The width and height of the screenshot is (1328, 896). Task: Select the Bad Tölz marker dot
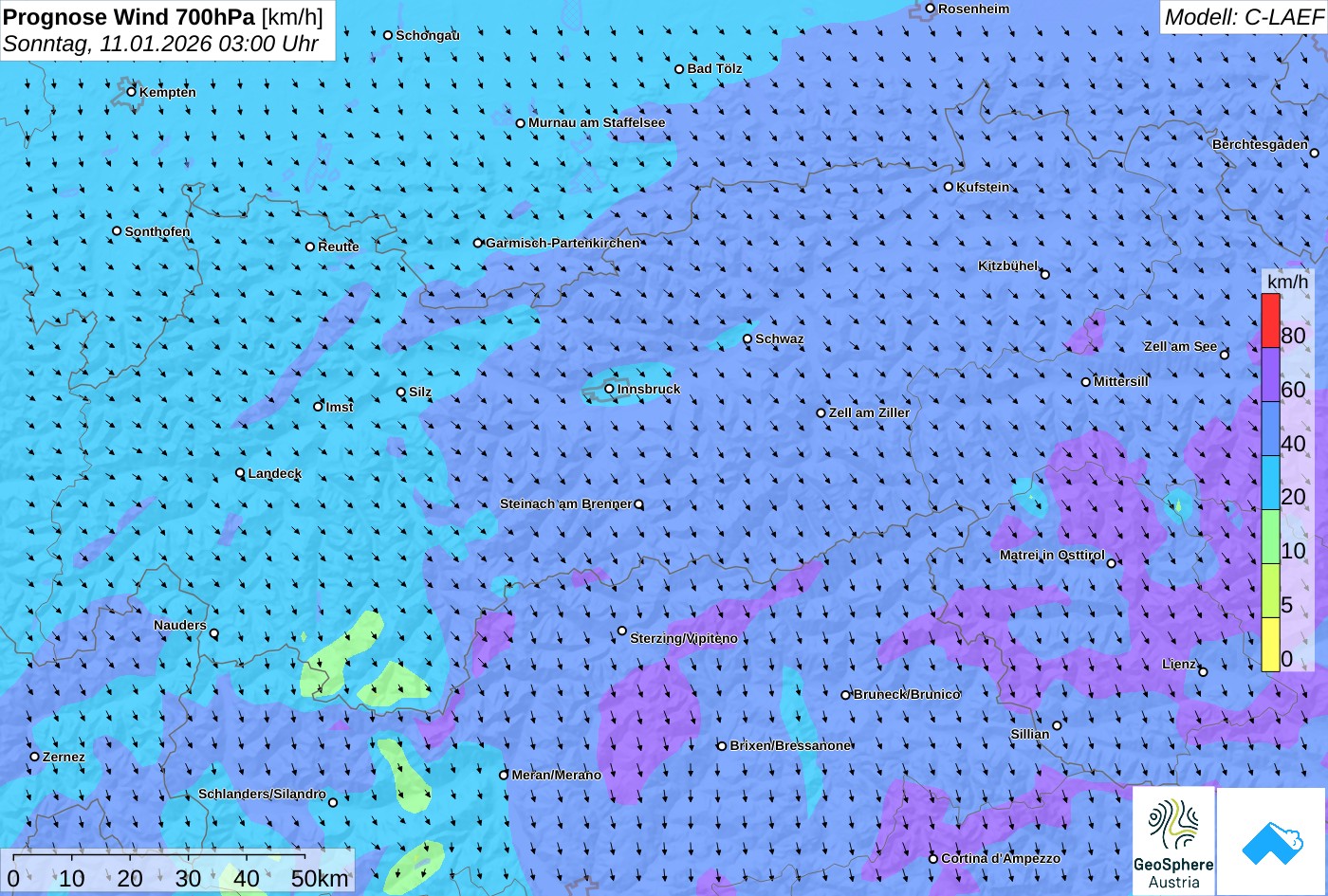pos(679,69)
